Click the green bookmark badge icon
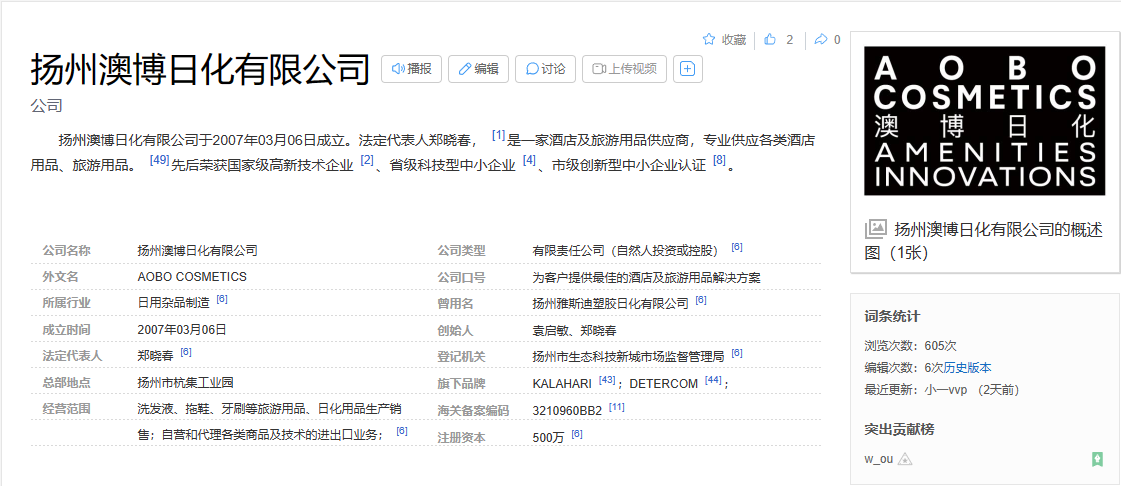 click(1097, 459)
